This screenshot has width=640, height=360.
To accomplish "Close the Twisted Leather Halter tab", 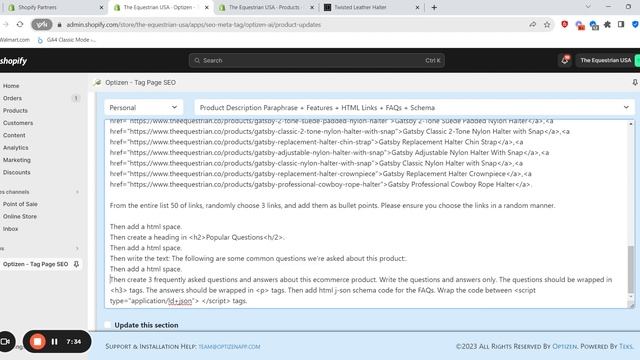I will (x=417, y=7).
